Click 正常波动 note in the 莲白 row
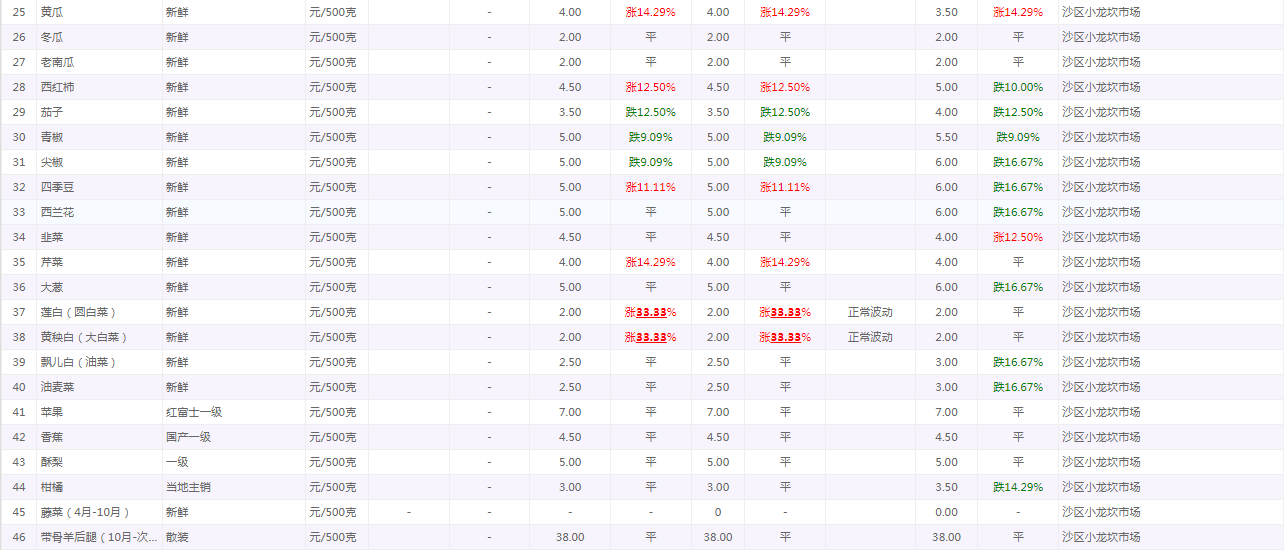Screen dimensions: 1284x550 [869, 312]
